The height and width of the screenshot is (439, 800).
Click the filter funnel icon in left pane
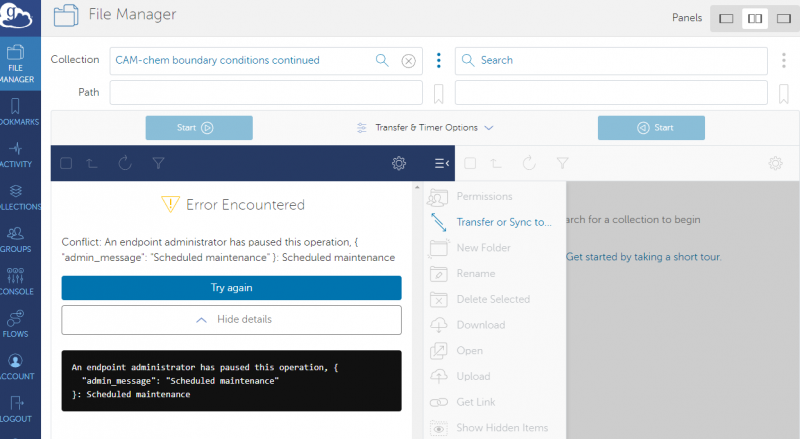[x=158, y=163]
